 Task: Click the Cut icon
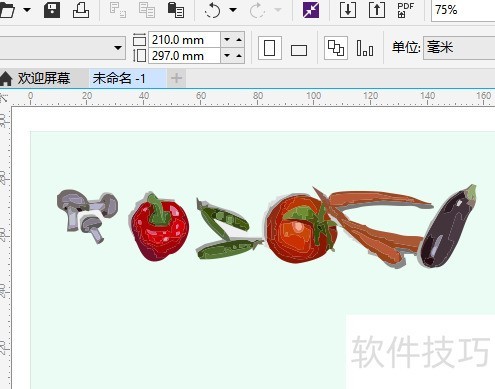point(118,10)
